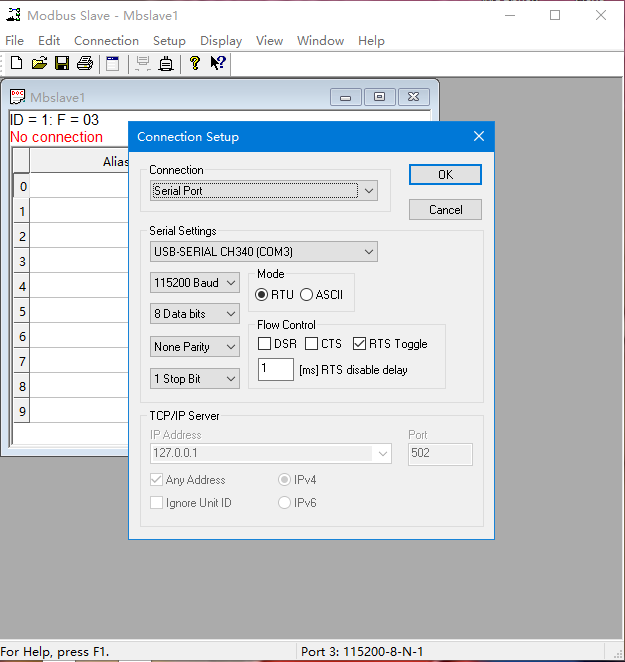625x662 pixels.
Task: Enable the DSR flow control checkbox
Action: pos(264,344)
